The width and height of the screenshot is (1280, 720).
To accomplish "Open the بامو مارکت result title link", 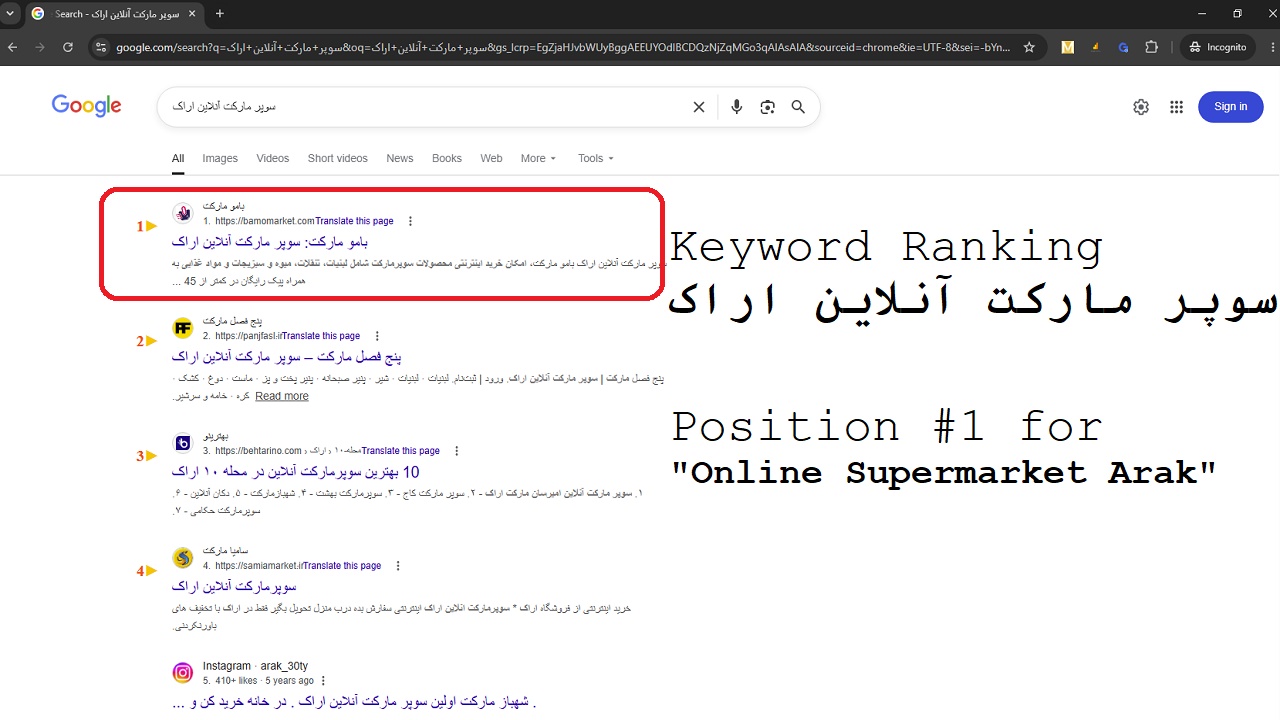I will point(270,242).
